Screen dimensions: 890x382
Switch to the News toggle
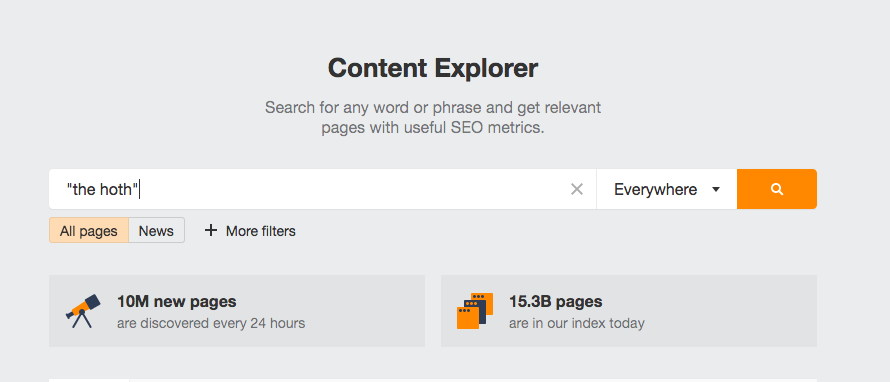[x=156, y=230]
